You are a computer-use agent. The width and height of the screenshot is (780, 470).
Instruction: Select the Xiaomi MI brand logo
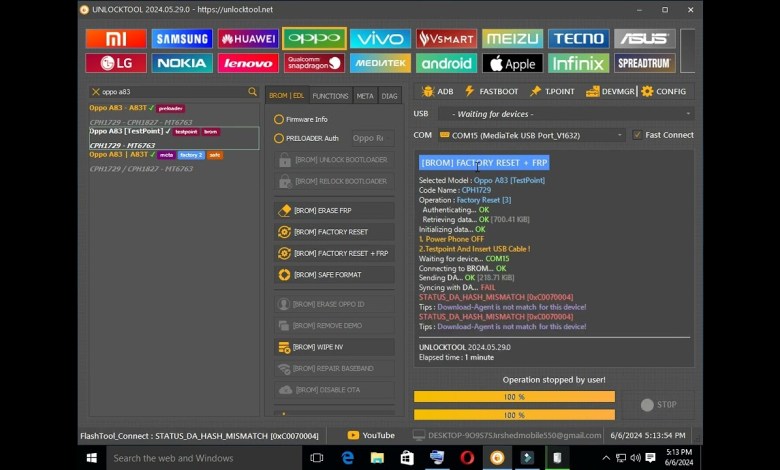coord(116,39)
